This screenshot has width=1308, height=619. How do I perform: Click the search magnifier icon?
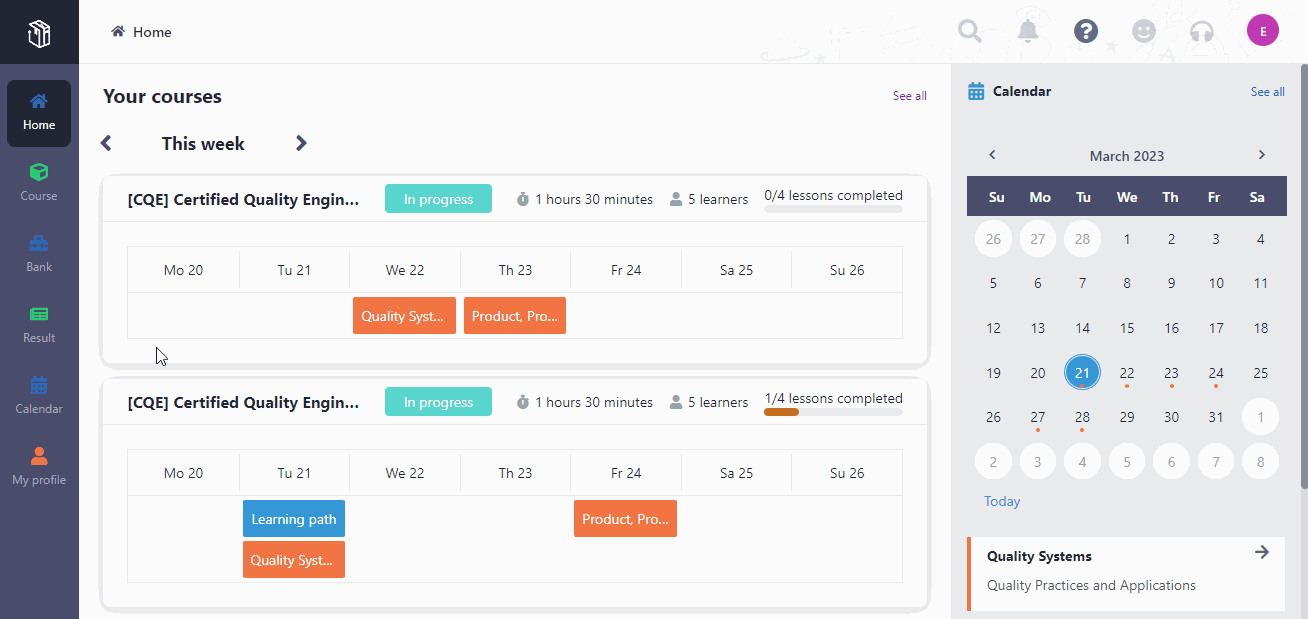968,31
